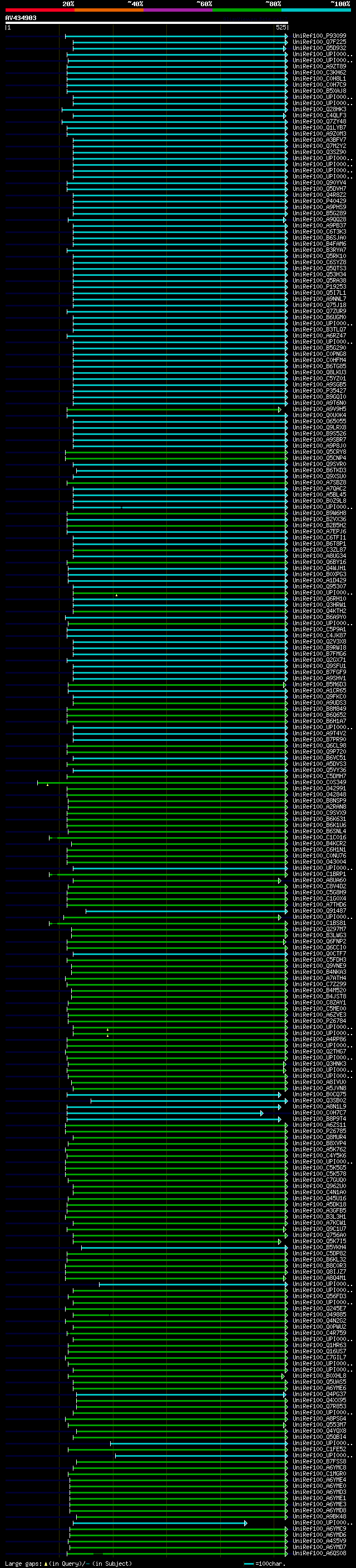Click the UniRef100_B5M6D3 entry

click(319, 685)
